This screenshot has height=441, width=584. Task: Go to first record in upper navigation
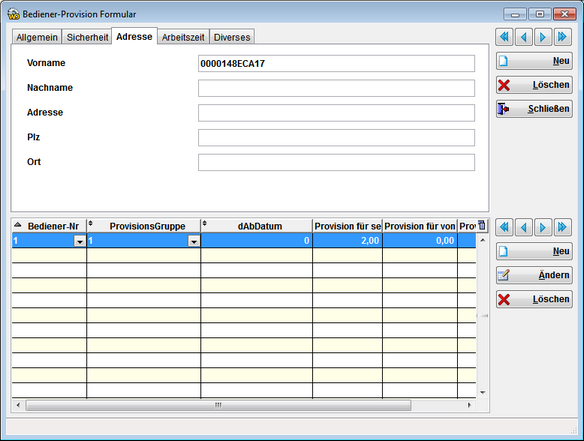click(504, 37)
